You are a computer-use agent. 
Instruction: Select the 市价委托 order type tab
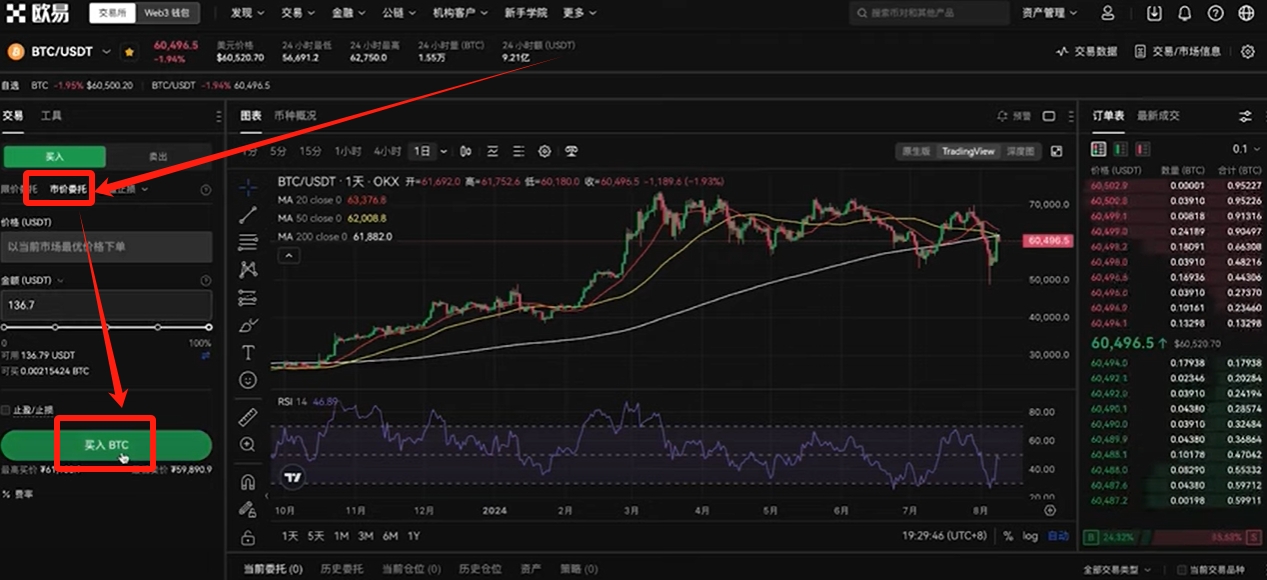click(x=68, y=189)
